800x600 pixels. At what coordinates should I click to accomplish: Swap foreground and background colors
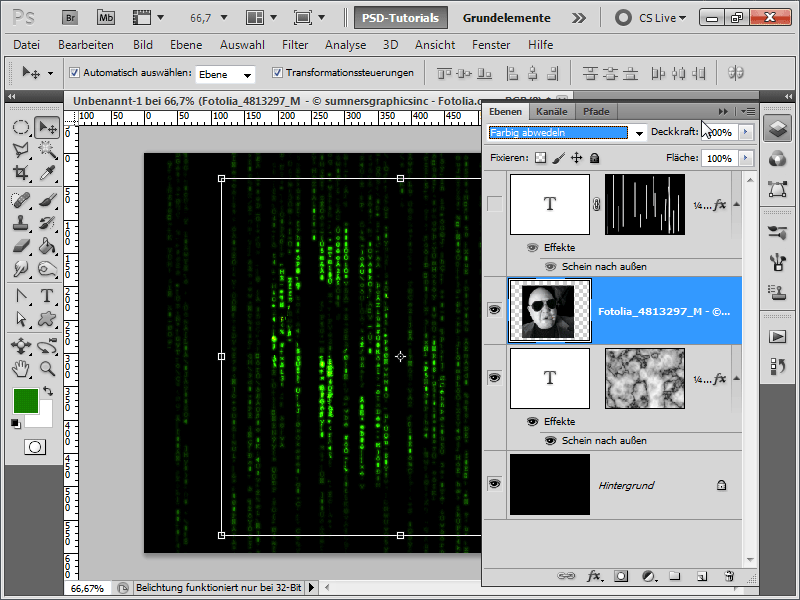(48, 391)
